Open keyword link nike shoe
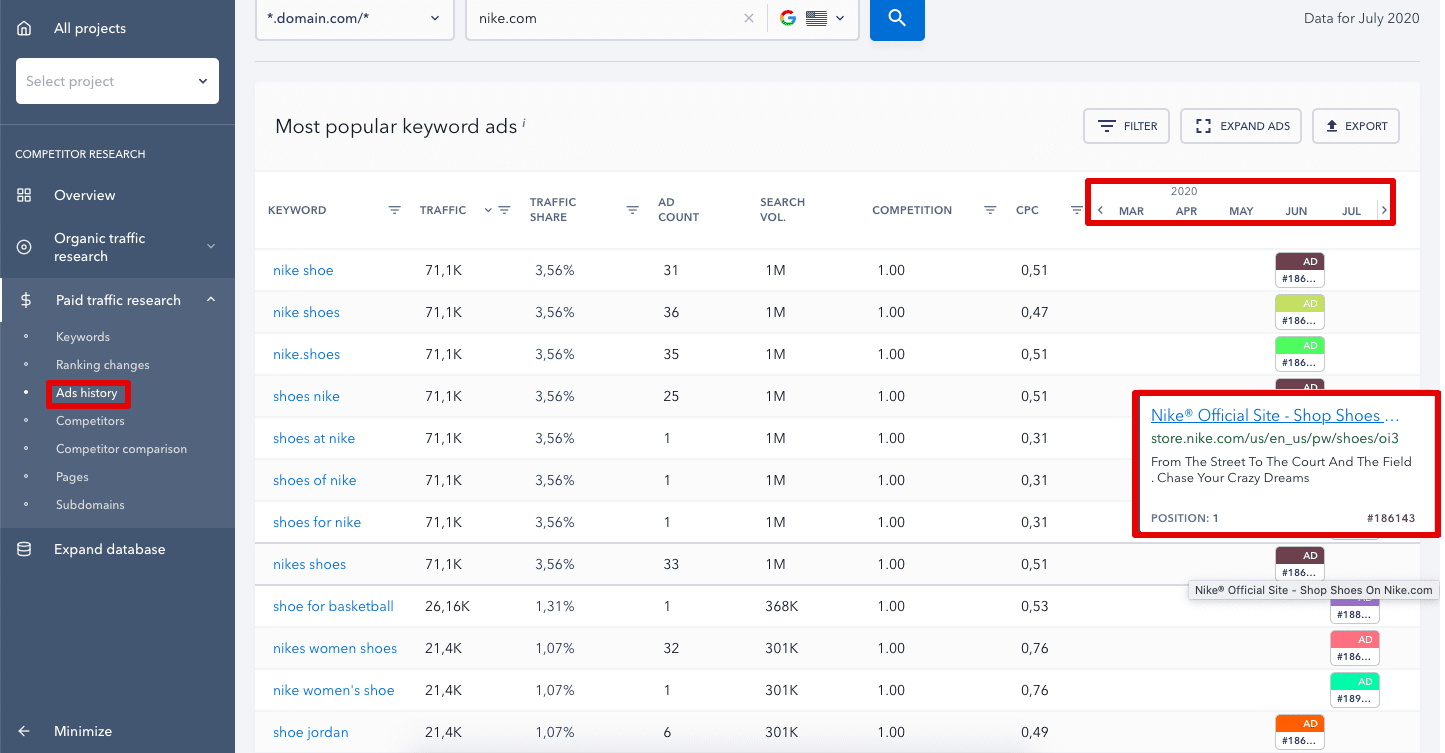The height and width of the screenshot is (753, 1445). (x=303, y=270)
